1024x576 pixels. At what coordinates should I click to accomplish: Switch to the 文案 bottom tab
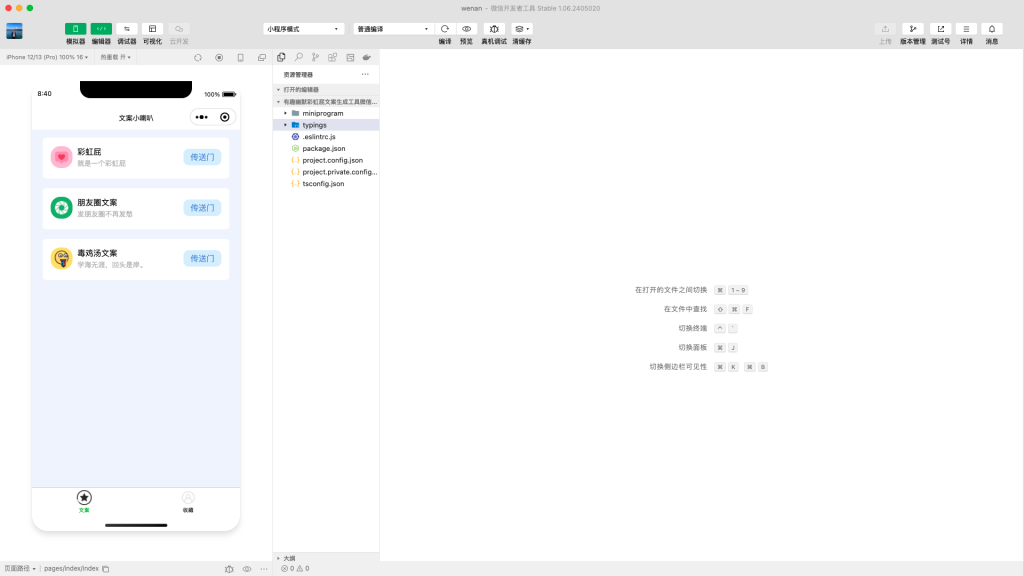84,502
